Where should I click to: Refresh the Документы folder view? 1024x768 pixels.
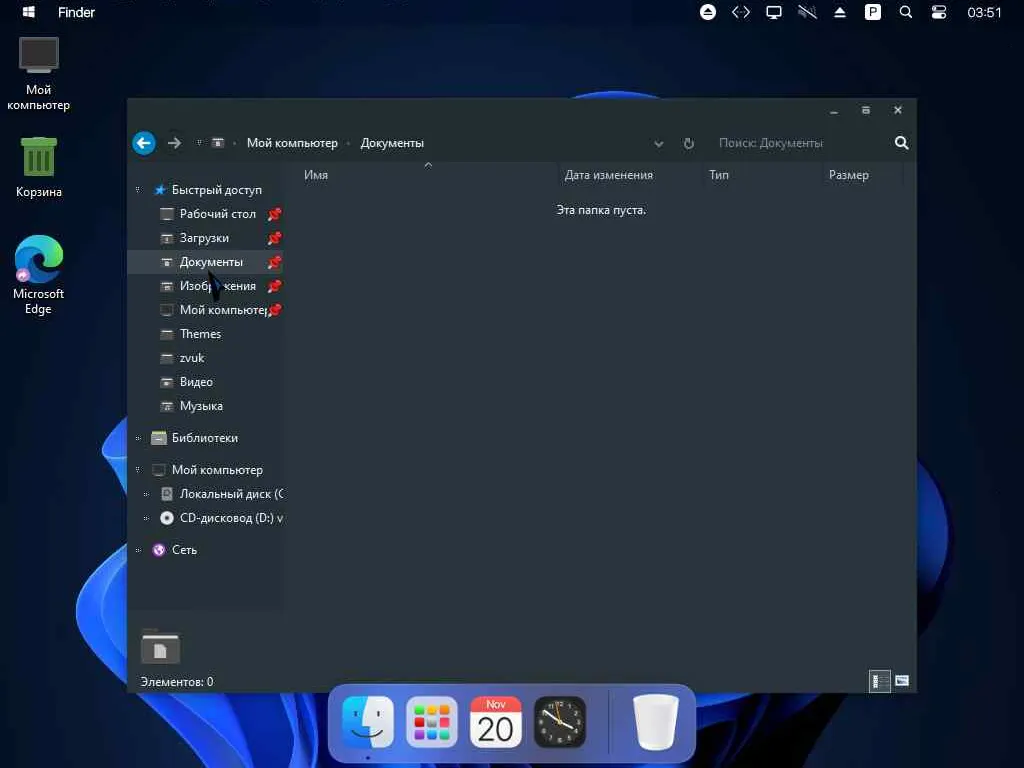point(688,143)
